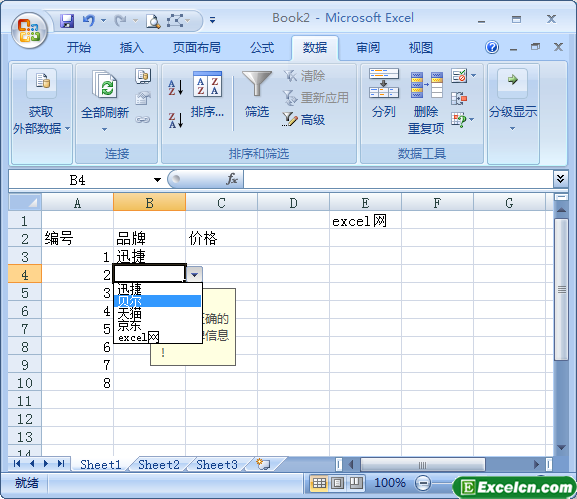Undo the last action
Screen dimensions: 577x499
click(x=88, y=21)
